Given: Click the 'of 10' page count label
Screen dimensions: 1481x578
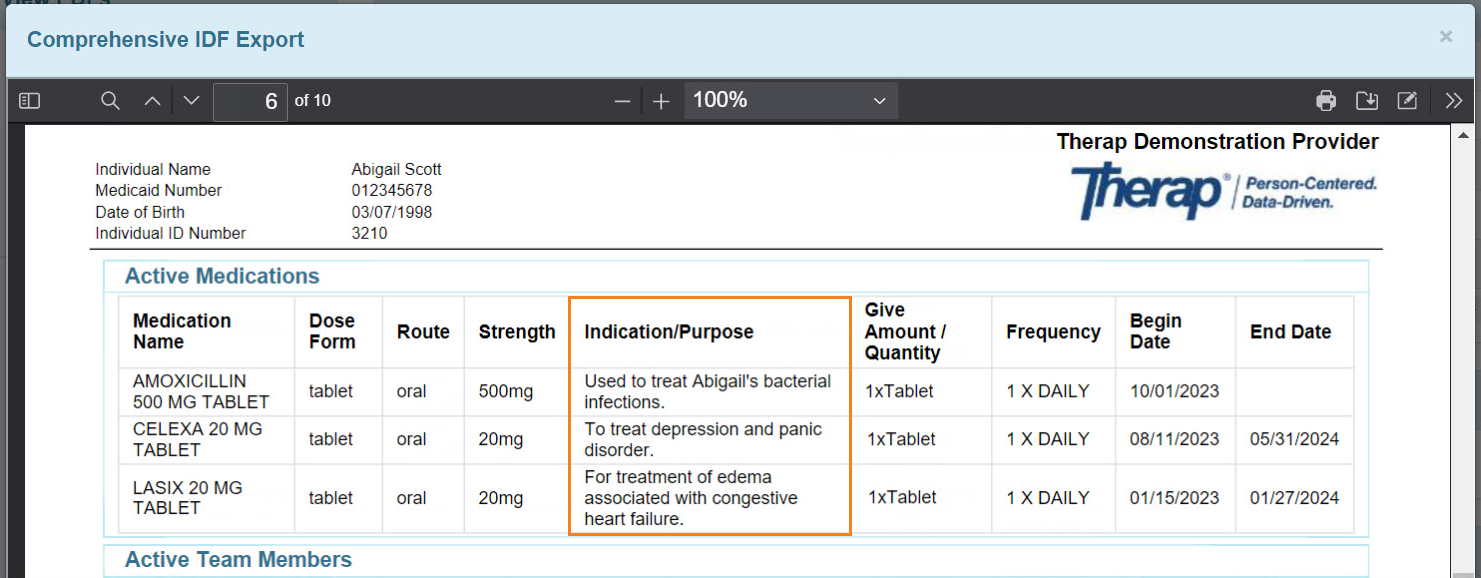Looking at the screenshot, I should (x=313, y=100).
